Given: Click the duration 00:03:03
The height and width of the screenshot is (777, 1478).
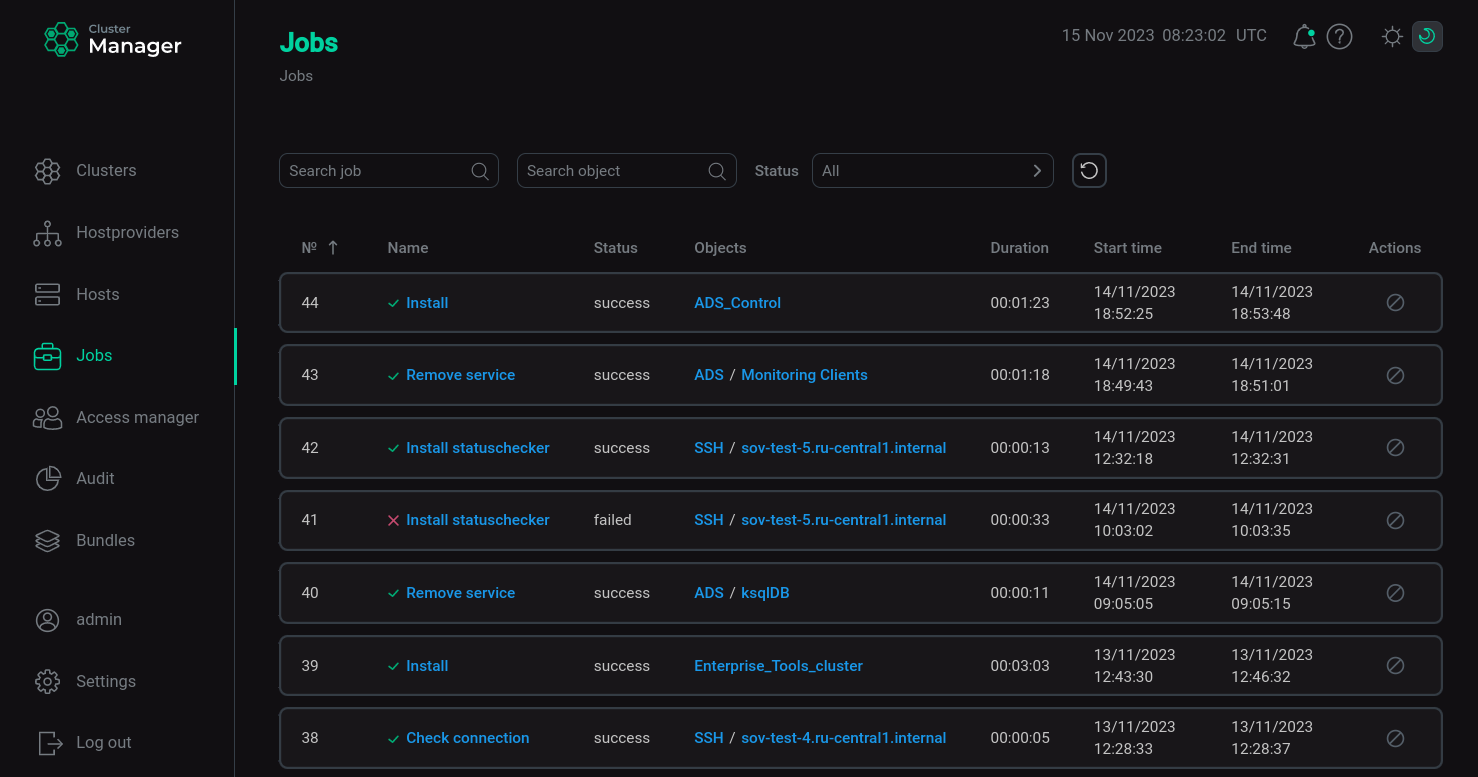Looking at the screenshot, I should (1019, 666).
